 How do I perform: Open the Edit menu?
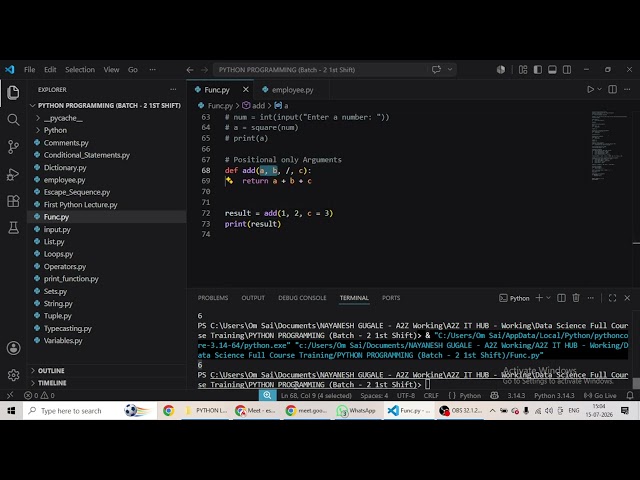pos(50,70)
